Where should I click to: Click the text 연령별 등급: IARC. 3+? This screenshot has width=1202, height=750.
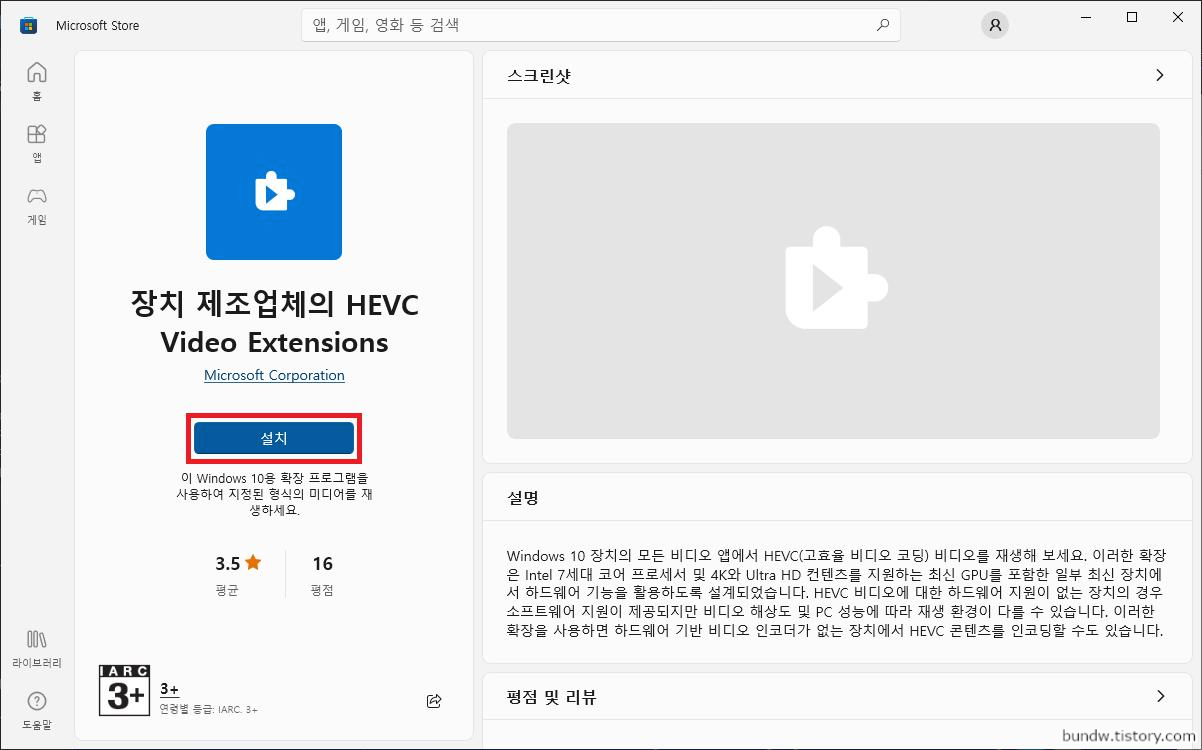click(x=209, y=709)
